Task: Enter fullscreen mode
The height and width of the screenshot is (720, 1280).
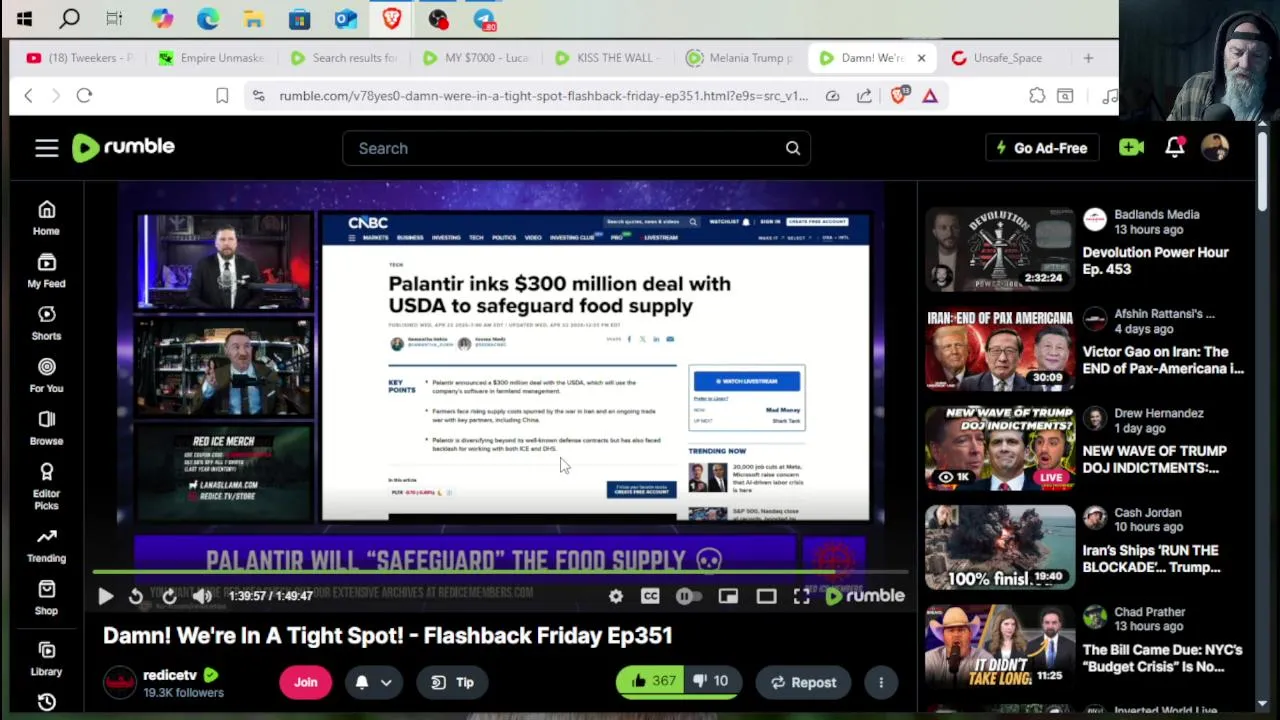Action: coord(801,596)
